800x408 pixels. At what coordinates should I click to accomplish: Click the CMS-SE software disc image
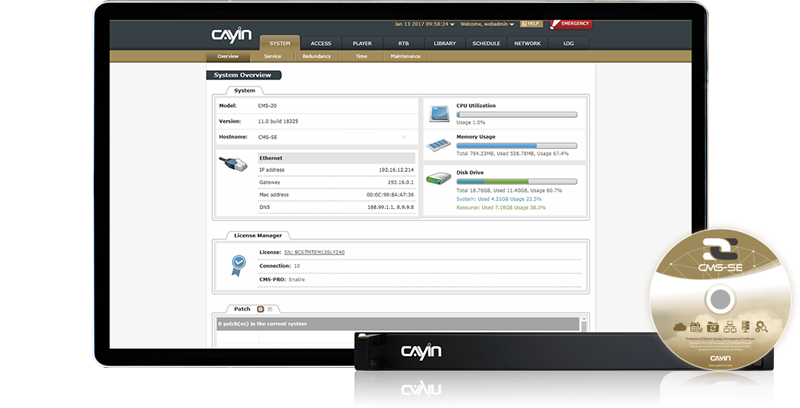[x=720, y=299]
